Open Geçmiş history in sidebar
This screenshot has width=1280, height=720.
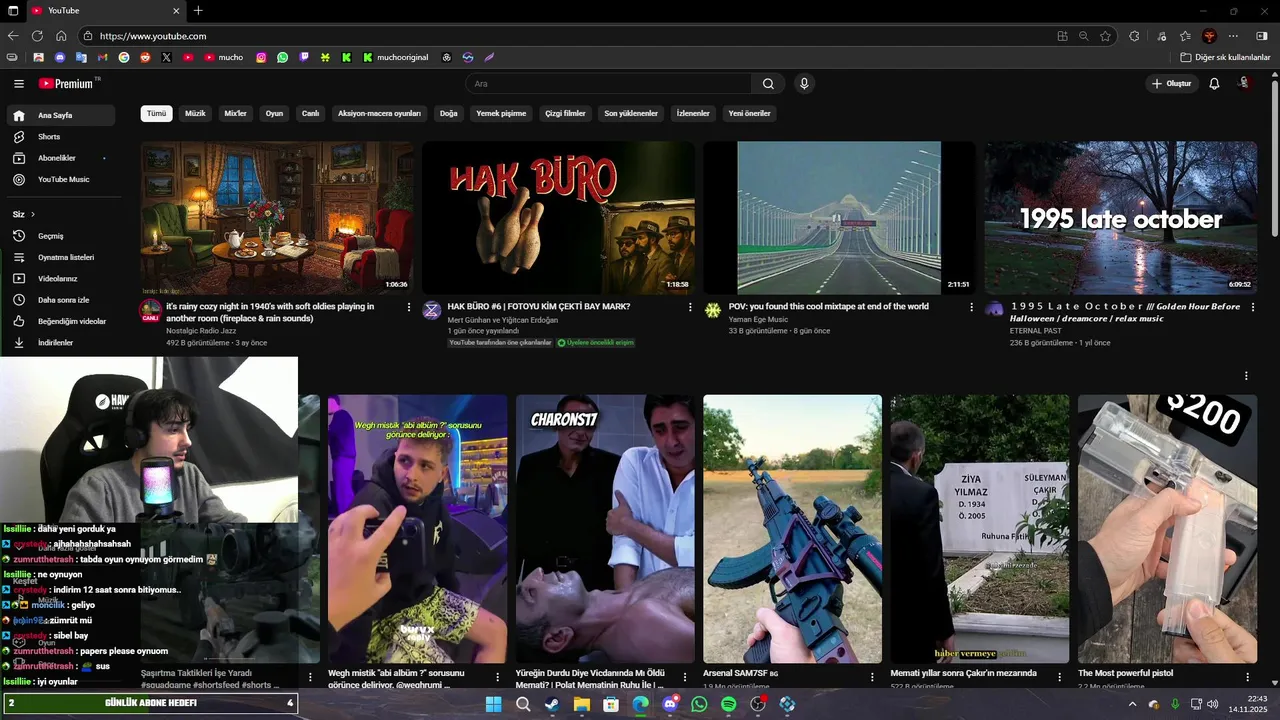point(60,236)
